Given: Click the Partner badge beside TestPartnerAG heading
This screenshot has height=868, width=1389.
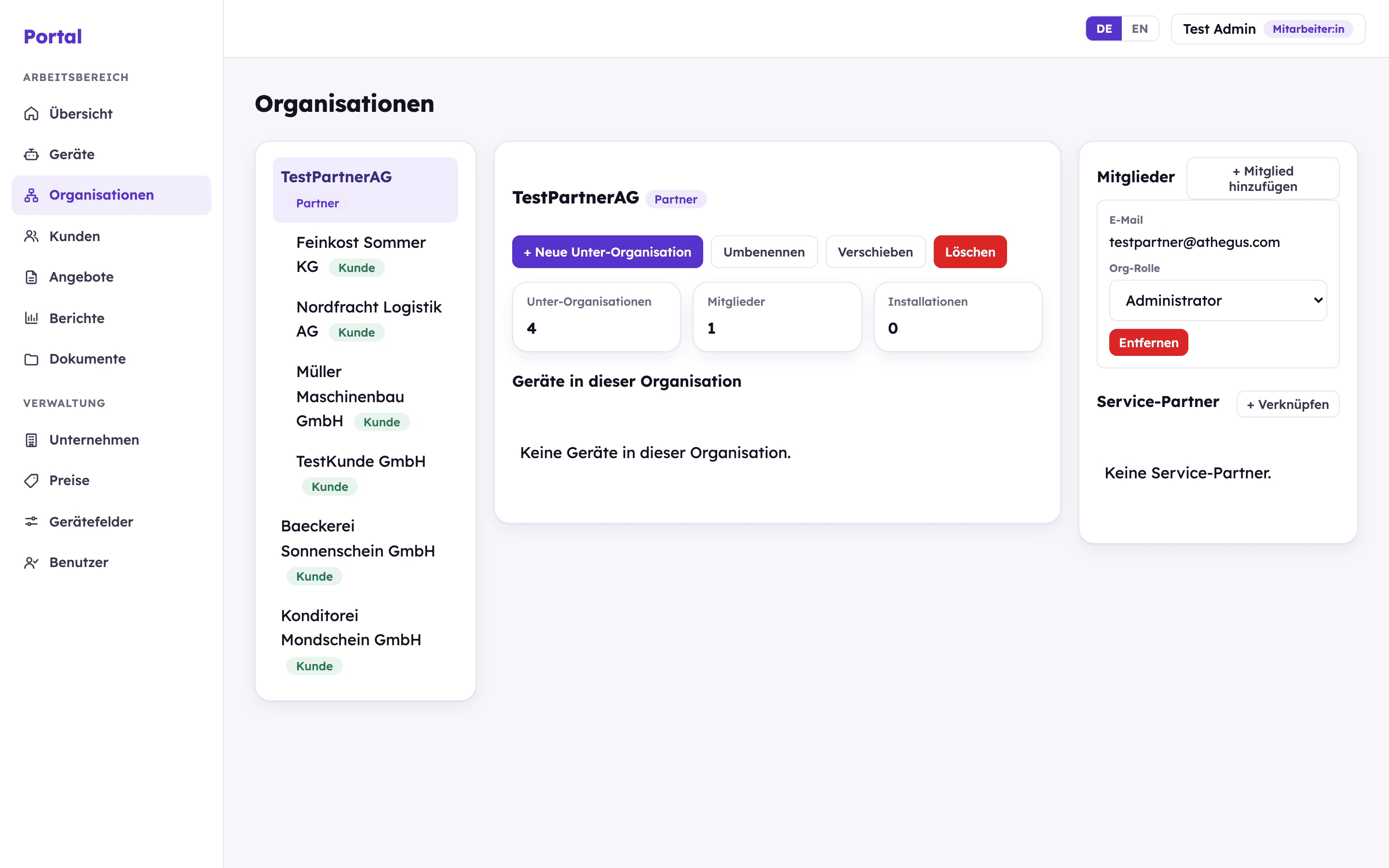Looking at the screenshot, I should click(676, 199).
